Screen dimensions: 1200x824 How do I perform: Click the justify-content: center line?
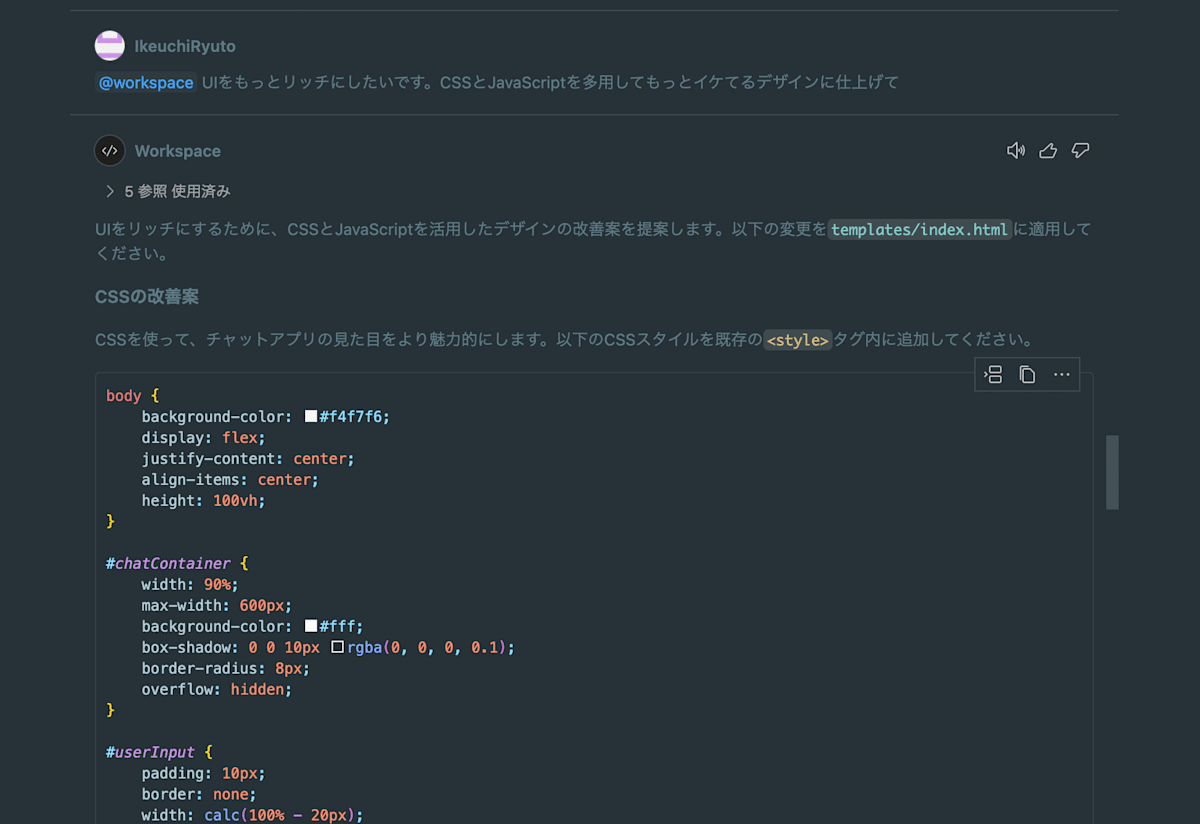tap(248, 458)
